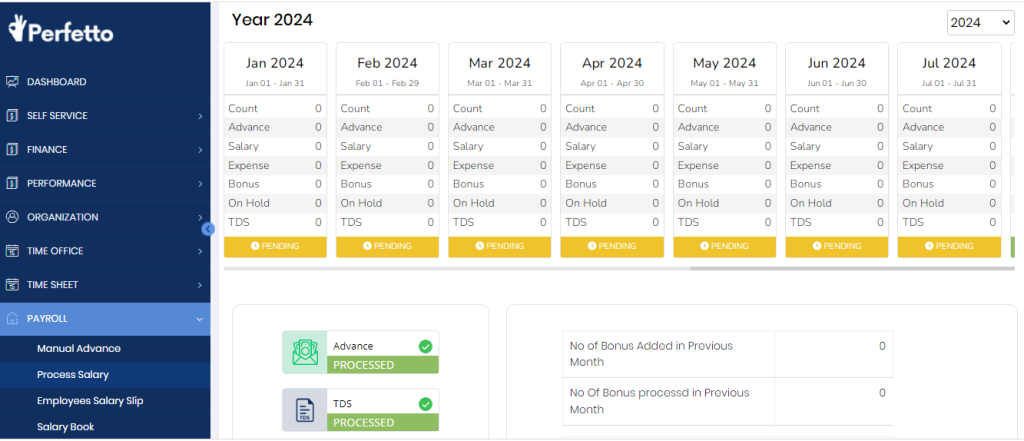The image size is (1024, 441).
Task: Click the TDS green check mark
Action: (425, 404)
